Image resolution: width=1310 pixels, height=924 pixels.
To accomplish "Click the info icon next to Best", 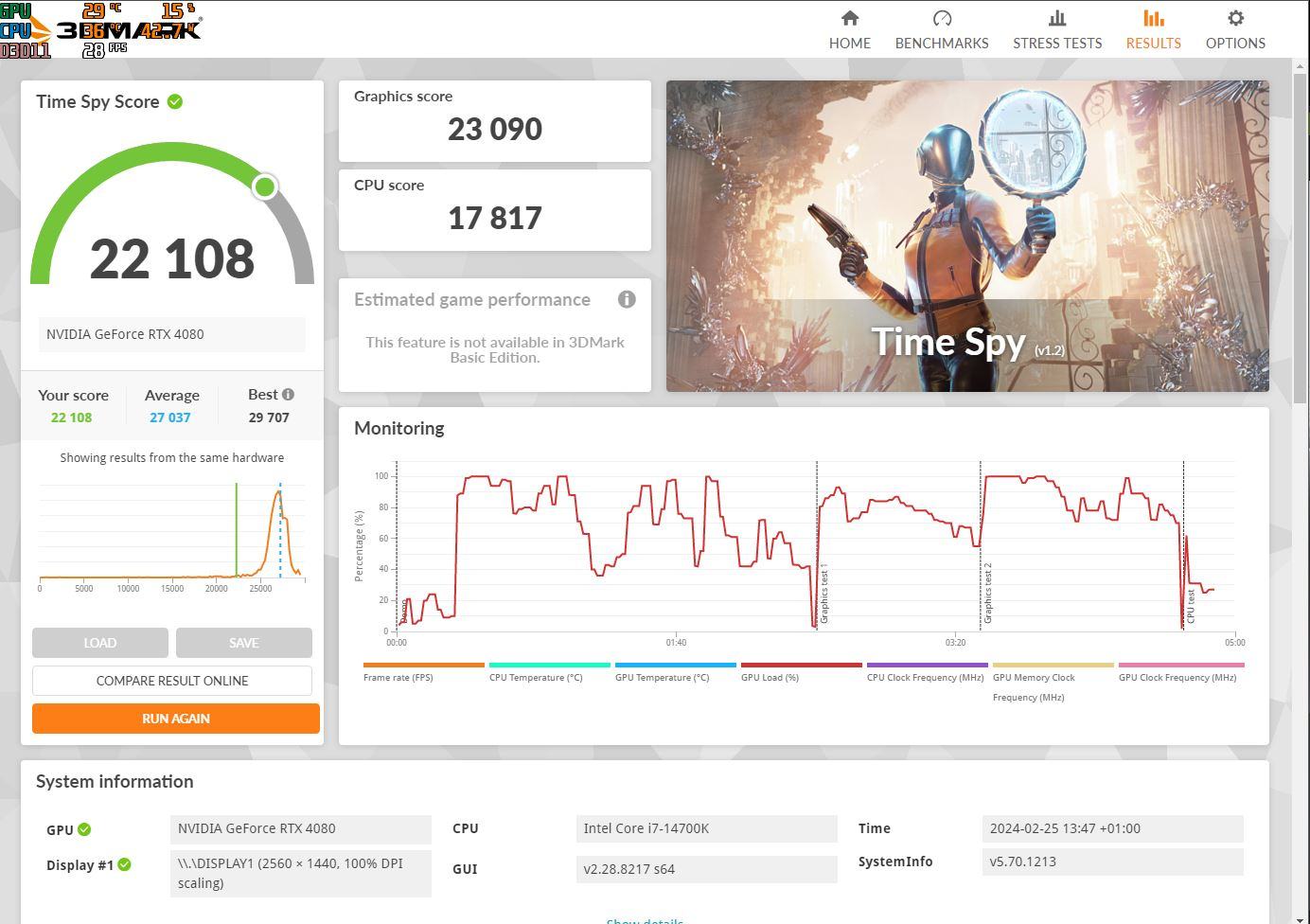I will (x=288, y=394).
